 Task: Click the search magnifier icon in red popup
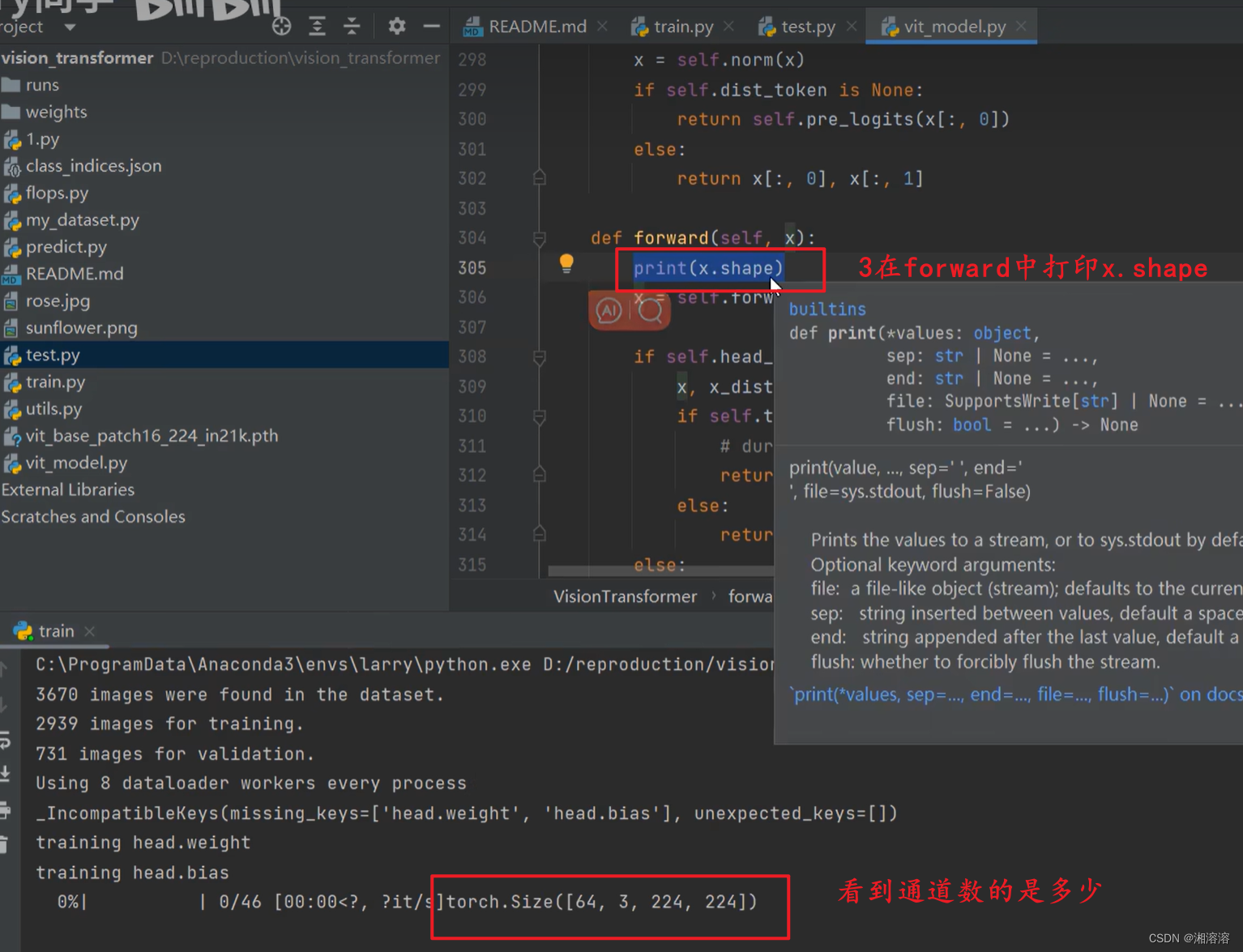click(x=650, y=310)
